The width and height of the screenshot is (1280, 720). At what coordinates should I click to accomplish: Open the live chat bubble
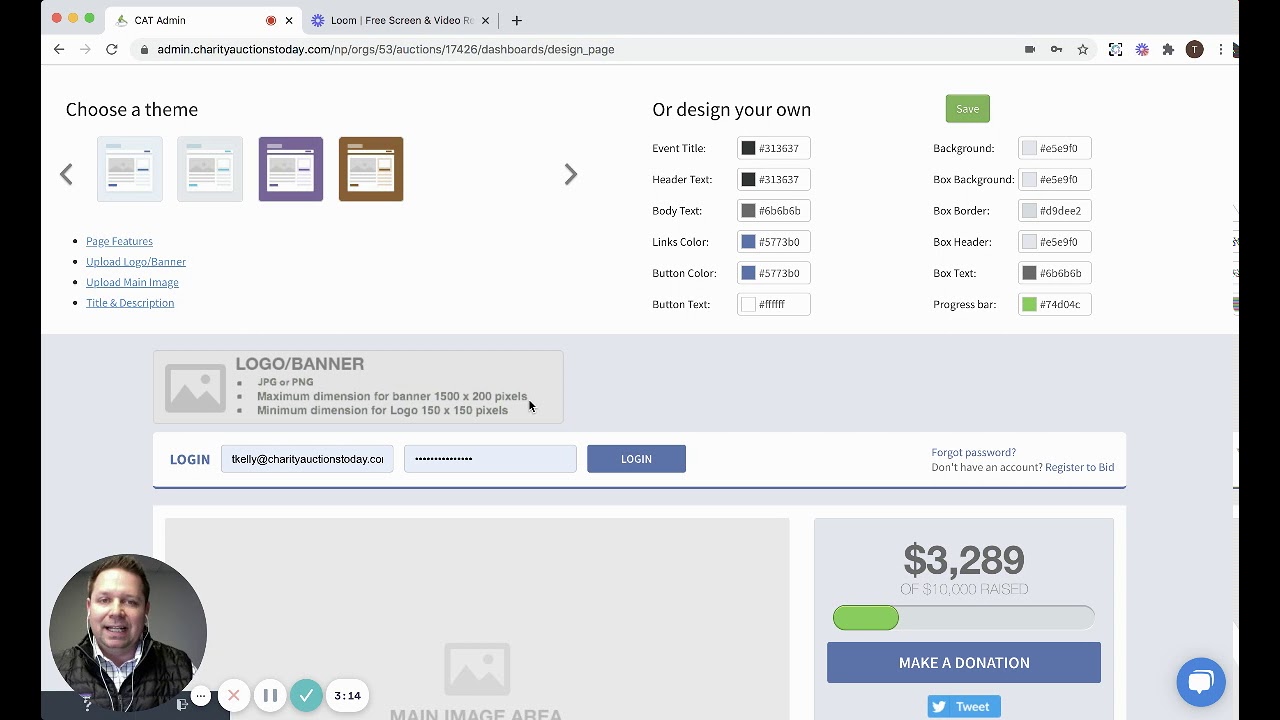click(1201, 682)
